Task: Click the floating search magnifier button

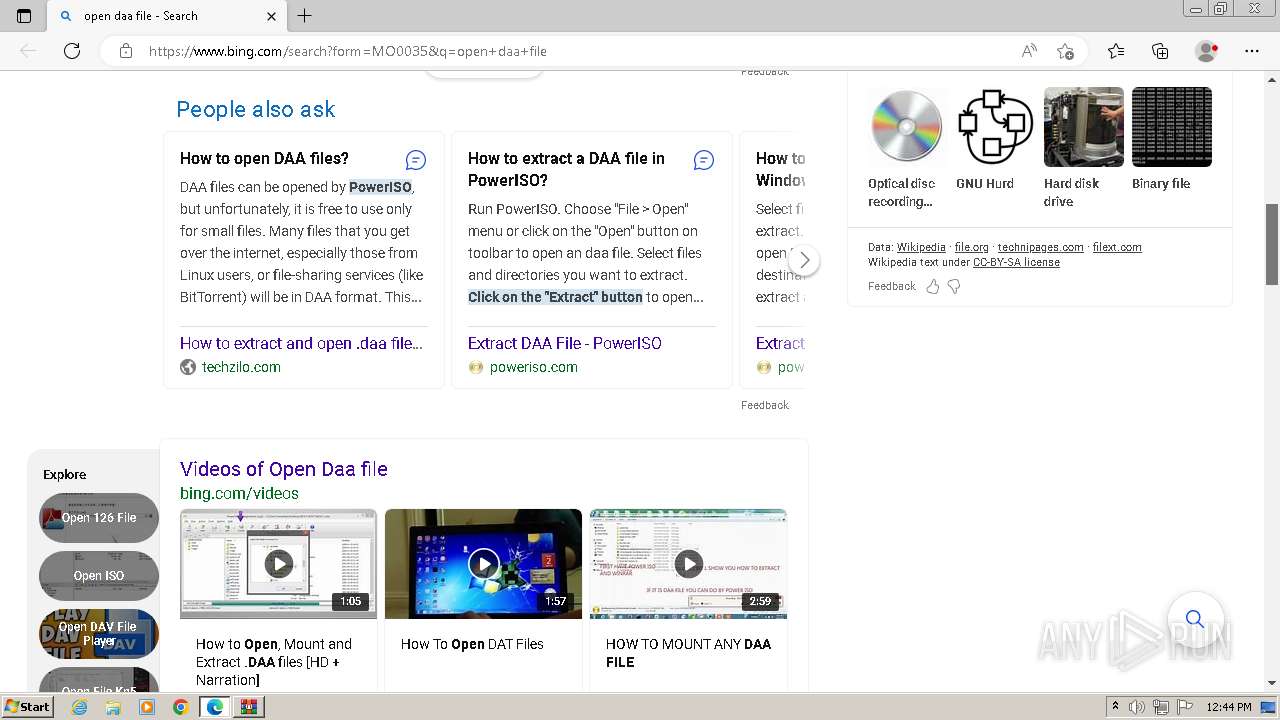Action: pos(1195,619)
